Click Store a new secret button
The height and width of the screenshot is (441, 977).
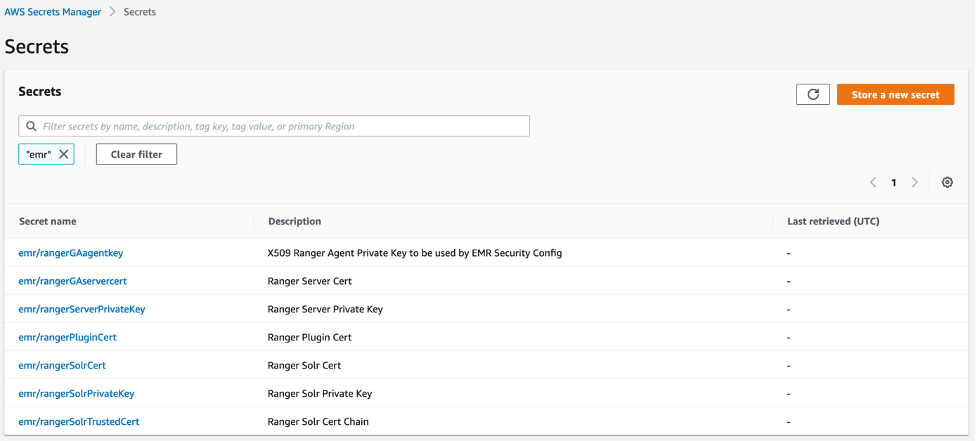895,94
